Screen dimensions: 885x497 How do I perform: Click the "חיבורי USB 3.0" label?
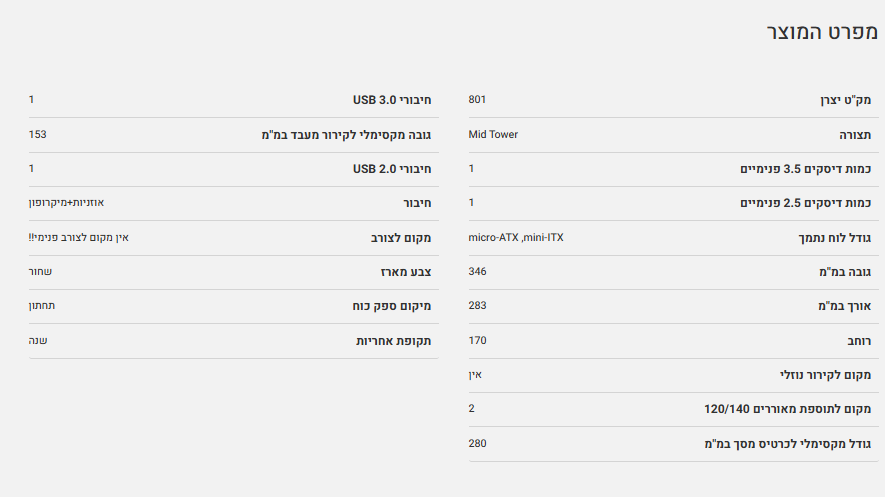[x=392, y=100]
